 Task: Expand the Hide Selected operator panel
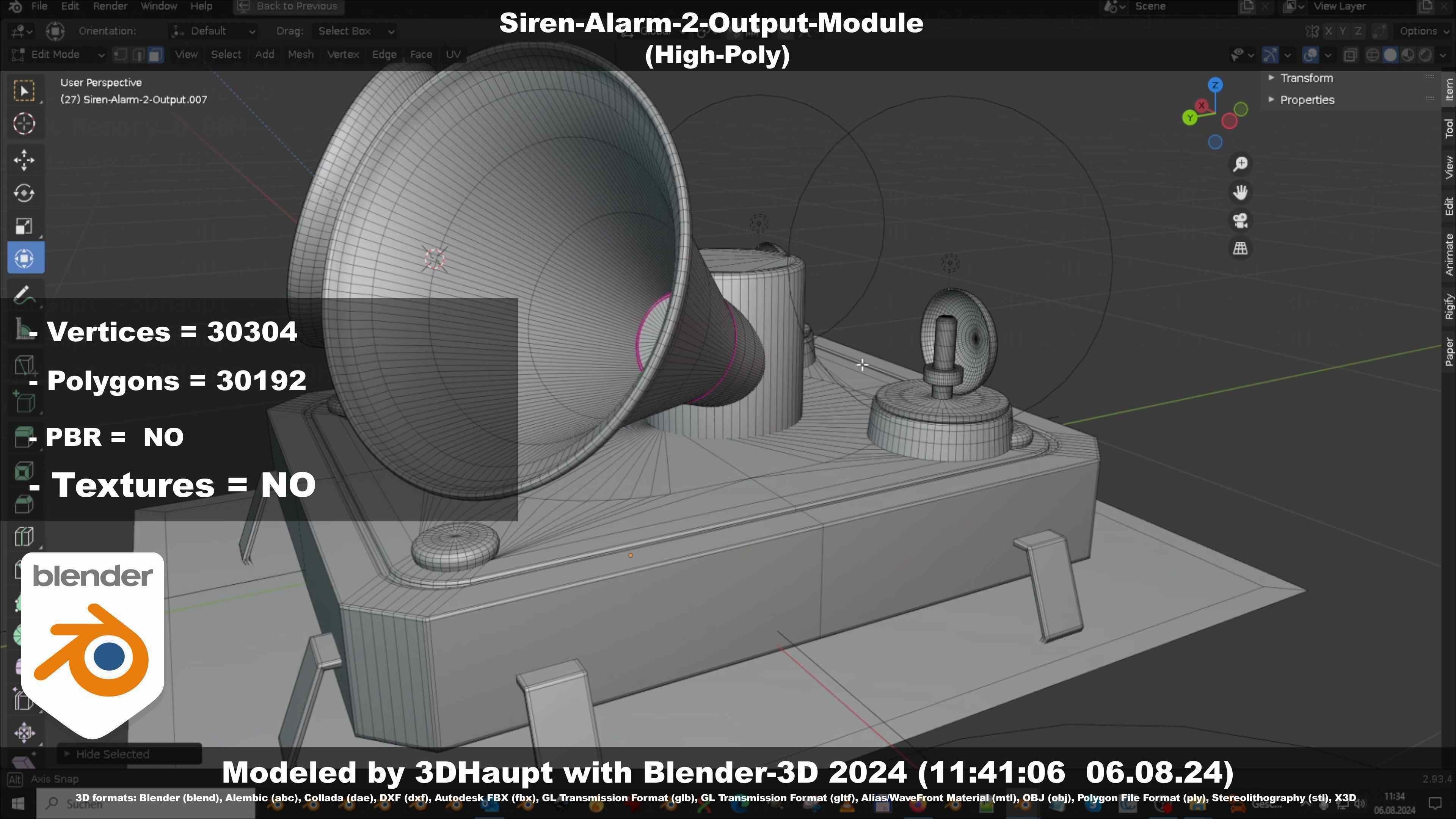[x=129, y=754]
